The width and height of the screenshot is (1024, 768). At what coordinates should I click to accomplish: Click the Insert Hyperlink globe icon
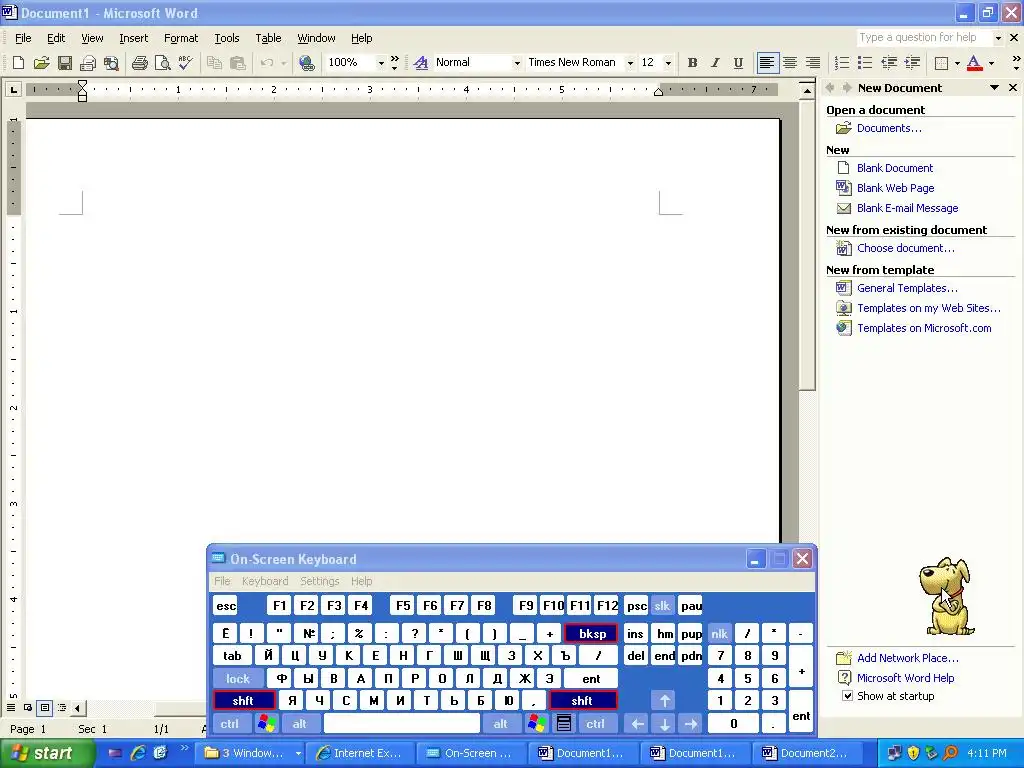(306, 63)
